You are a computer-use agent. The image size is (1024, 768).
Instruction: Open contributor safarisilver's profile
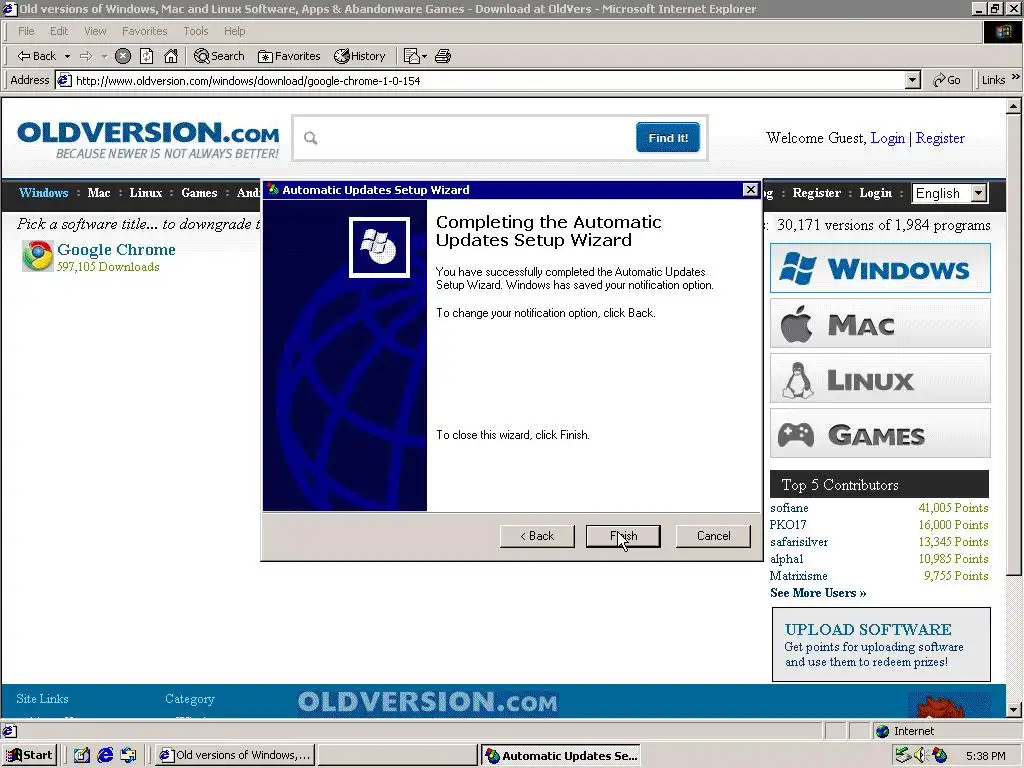pos(799,541)
